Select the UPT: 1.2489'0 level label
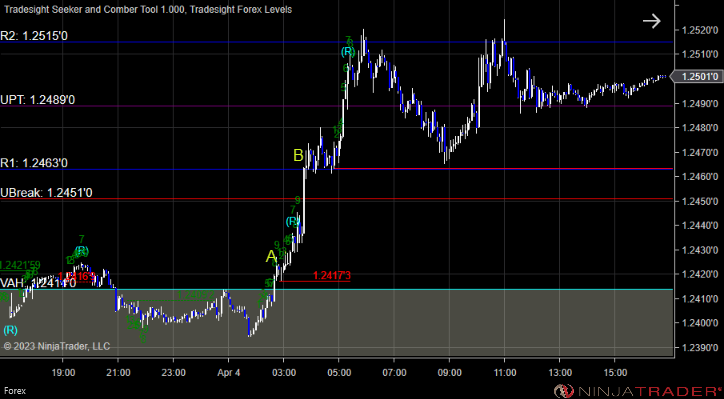Image resolution: width=724 pixels, height=399 pixels. (x=37, y=100)
